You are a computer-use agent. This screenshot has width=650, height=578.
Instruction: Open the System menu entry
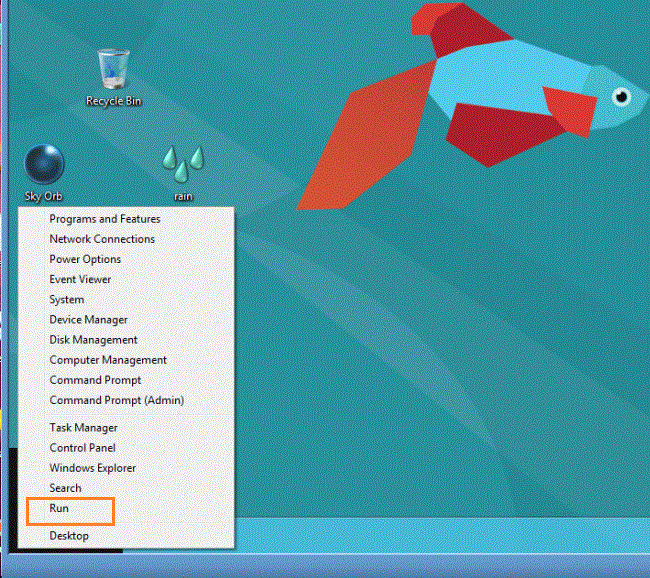[x=126, y=299]
